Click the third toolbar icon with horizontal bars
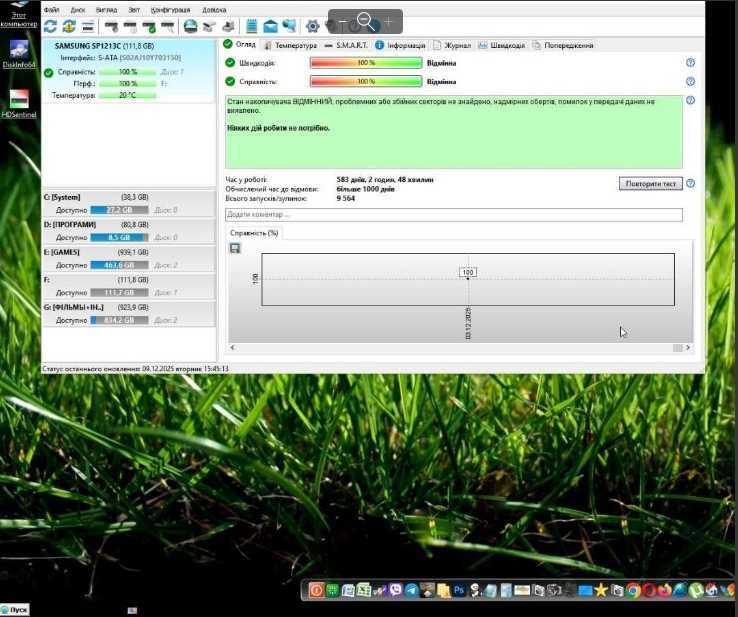Viewport: 738px width, 617px height. coord(88,26)
